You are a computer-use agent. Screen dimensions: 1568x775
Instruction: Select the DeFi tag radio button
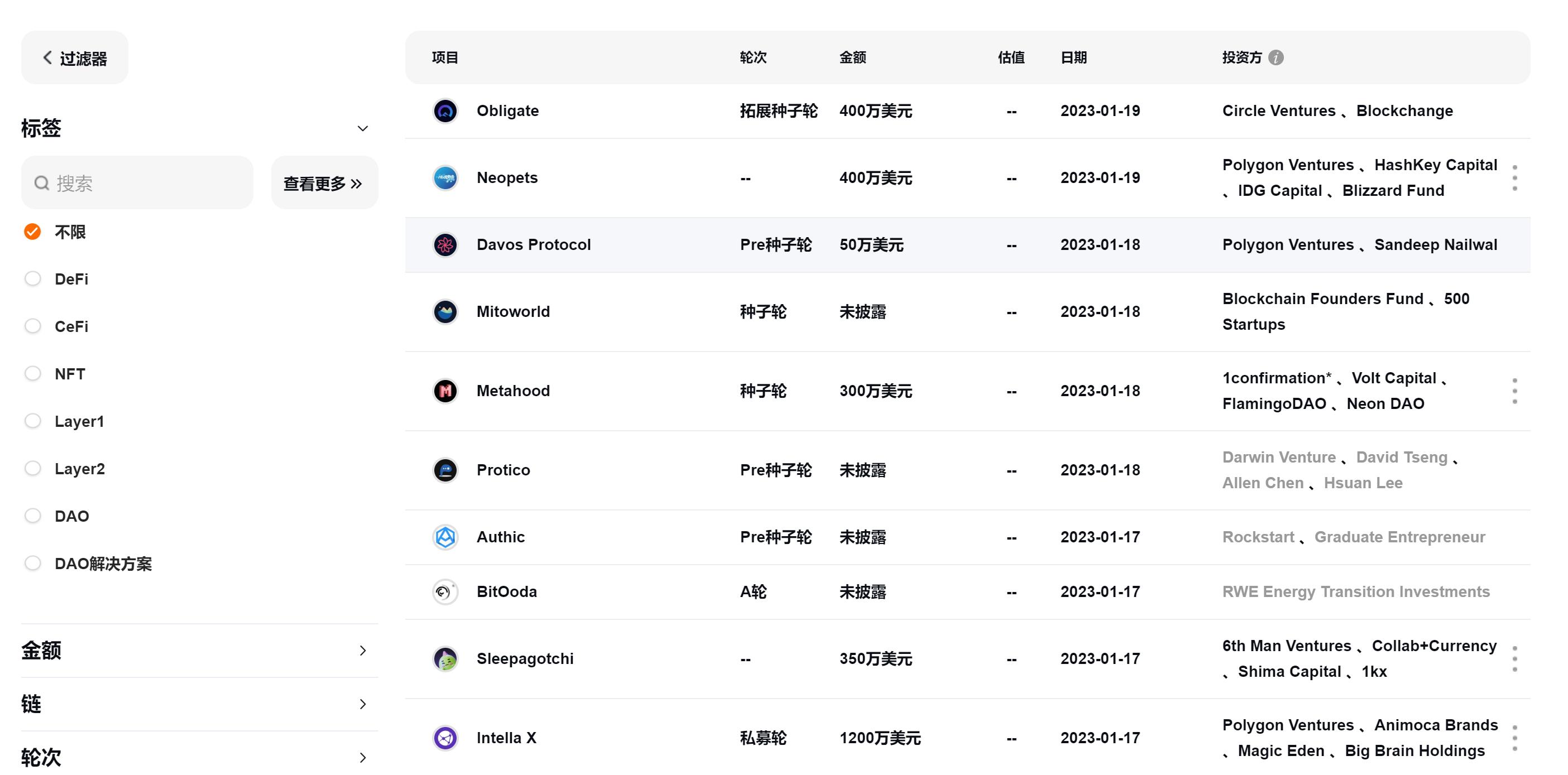pos(33,278)
